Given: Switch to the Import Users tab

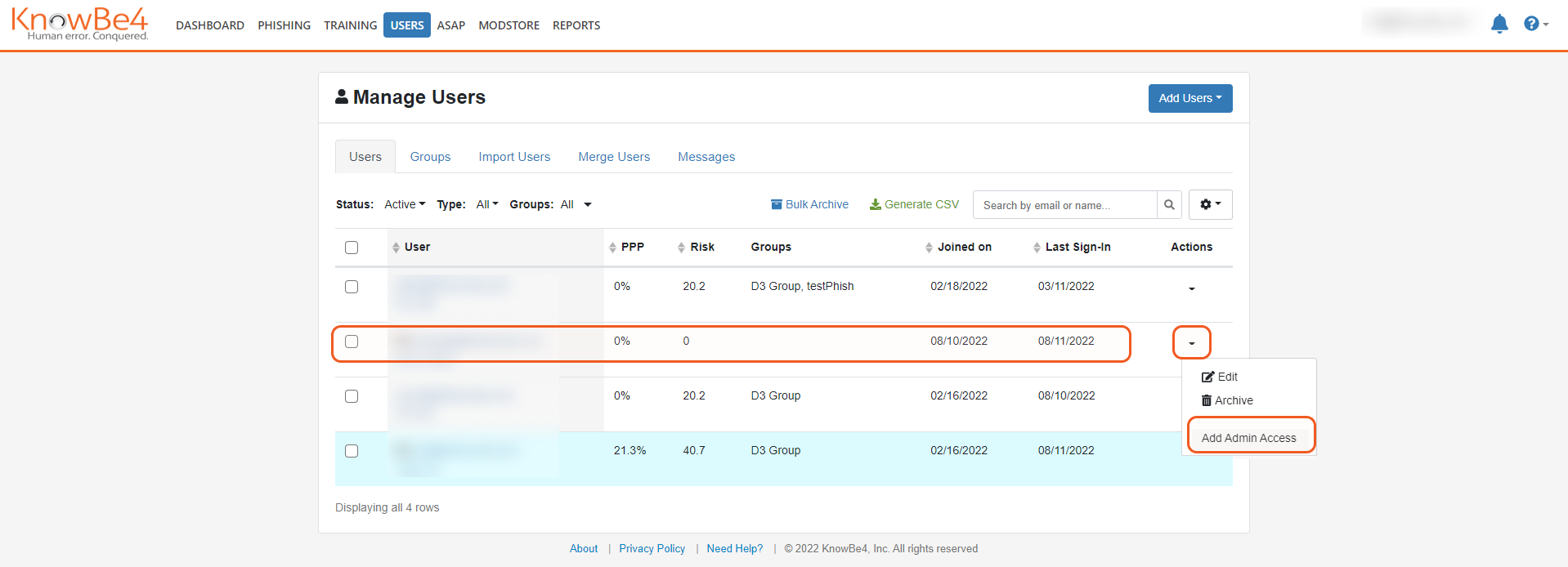Looking at the screenshot, I should [514, 157].
